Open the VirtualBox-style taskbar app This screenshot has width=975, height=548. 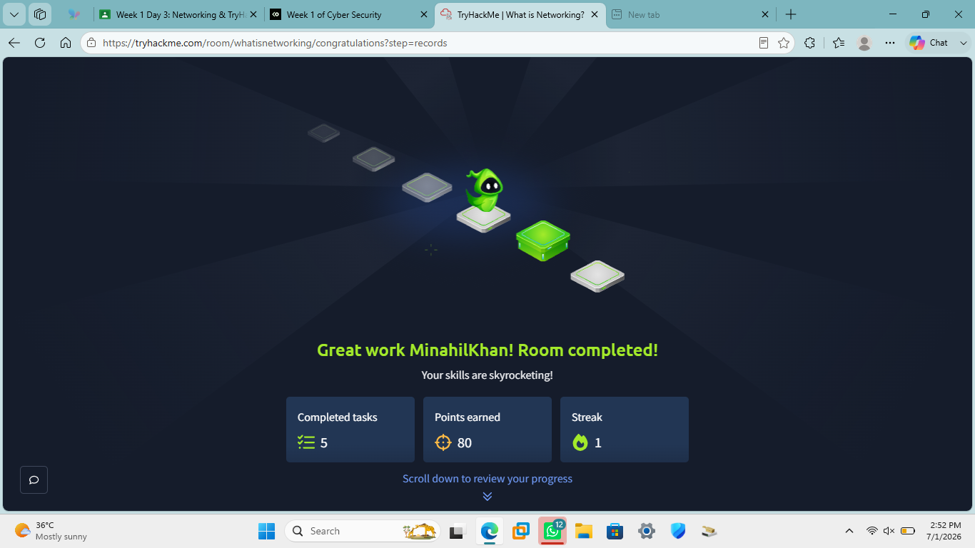pos(520,531)
